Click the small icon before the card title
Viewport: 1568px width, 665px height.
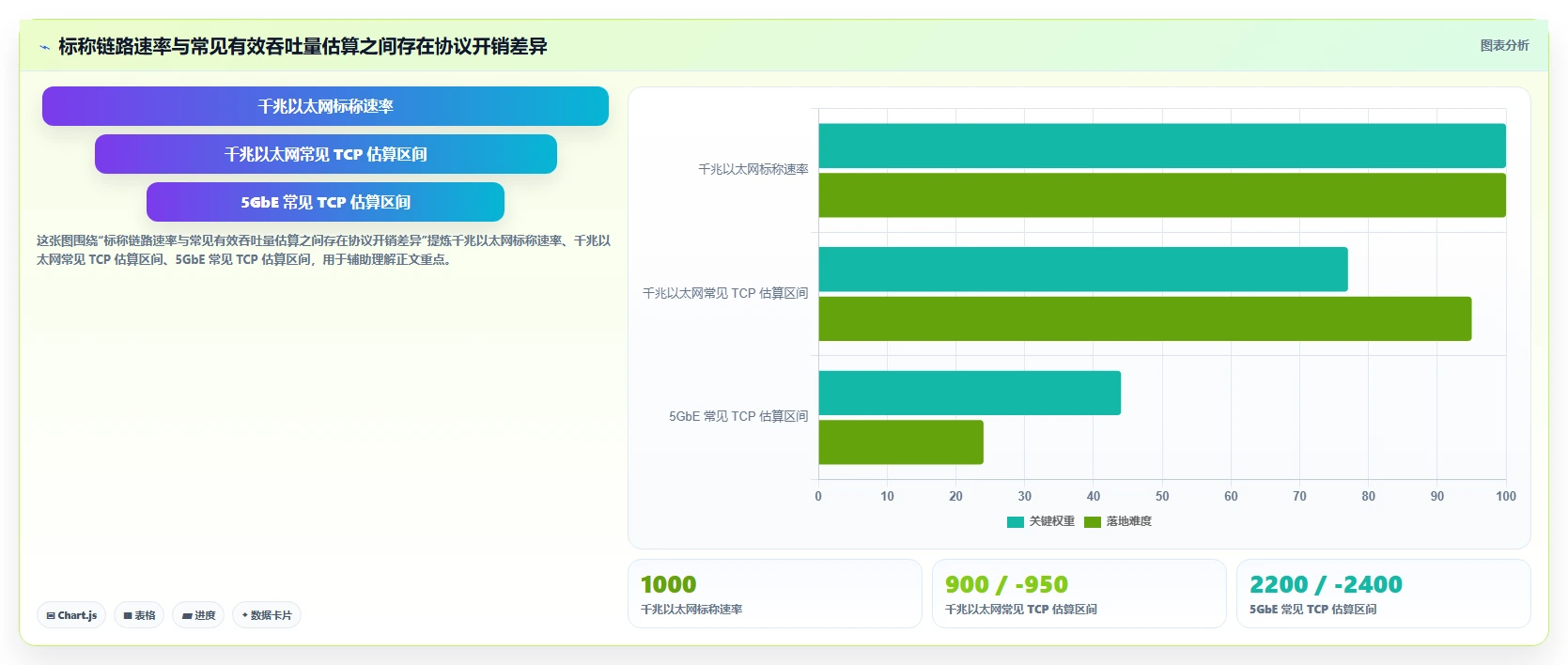pyautogui.click(x=44, y=47)
